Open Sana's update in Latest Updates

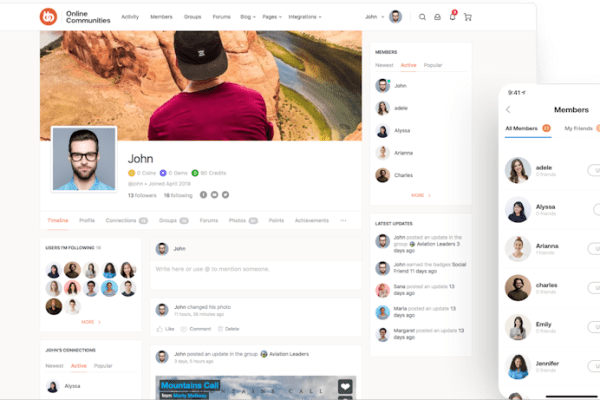click(420, 290)
